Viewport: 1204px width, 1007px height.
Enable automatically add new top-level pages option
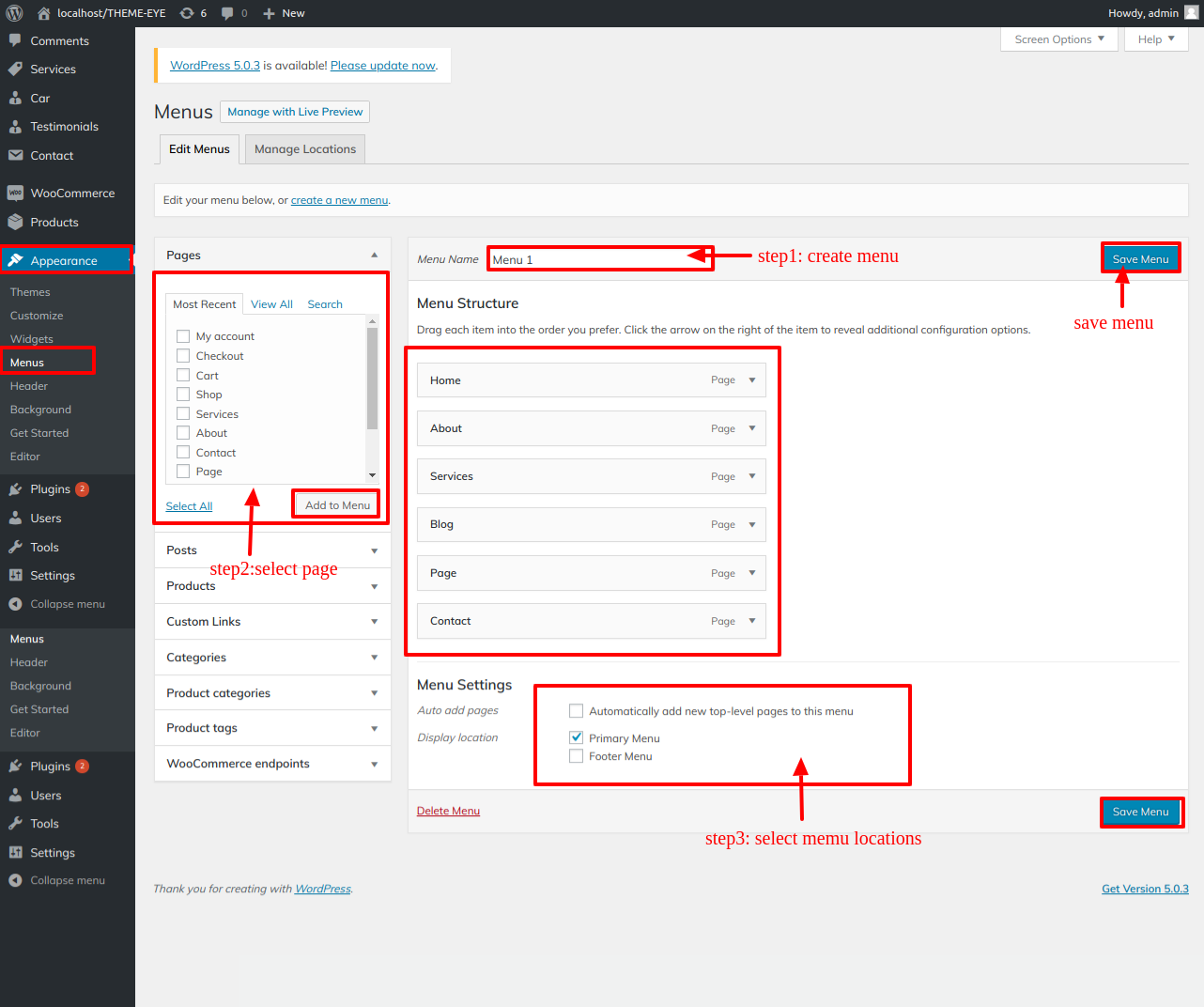pos(576,711)
